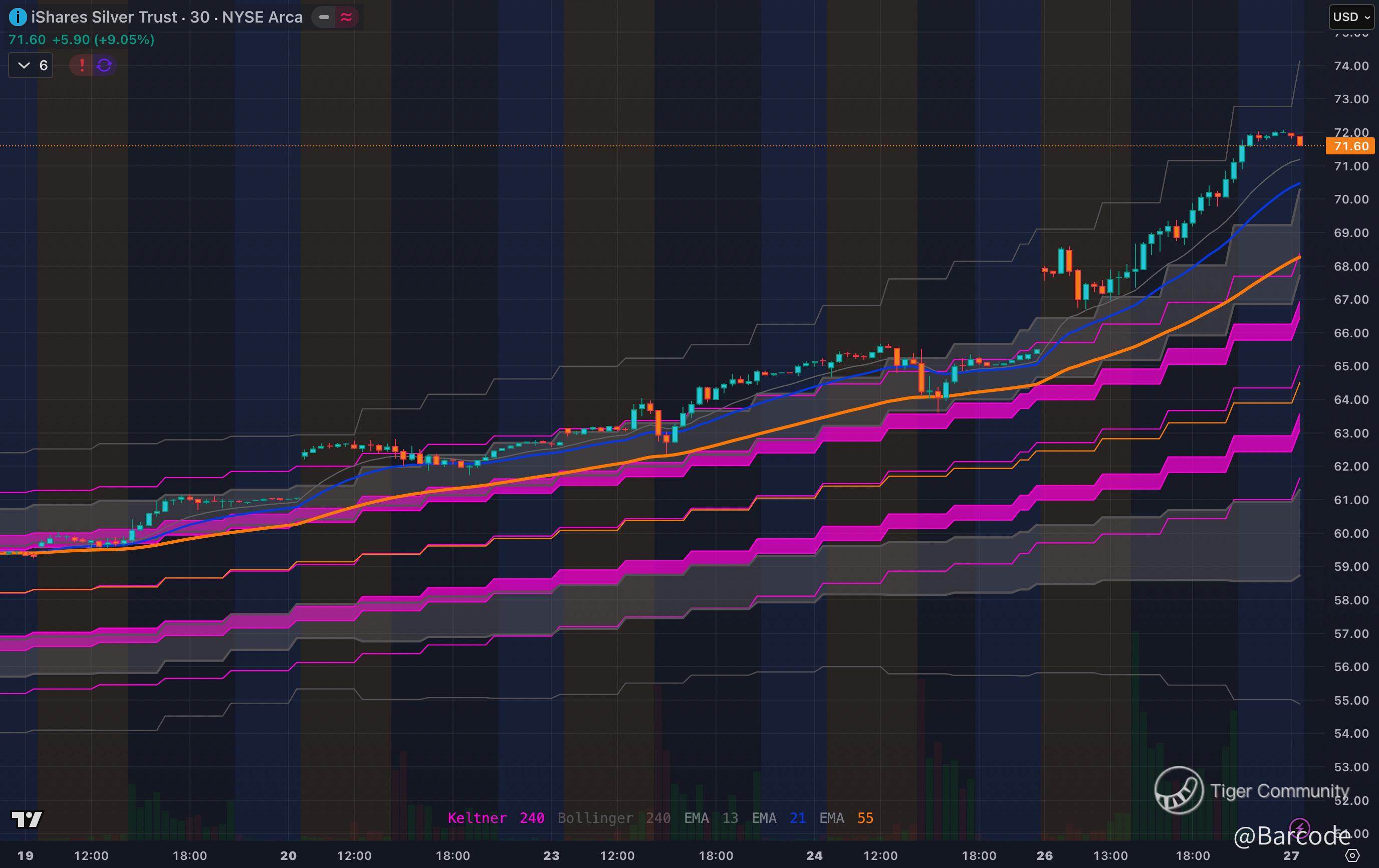Image resolution: width=1379 pixels, height=868 pixels.
Task: Click the purple refresh arrows icon
Action: [x=104, y=65]
